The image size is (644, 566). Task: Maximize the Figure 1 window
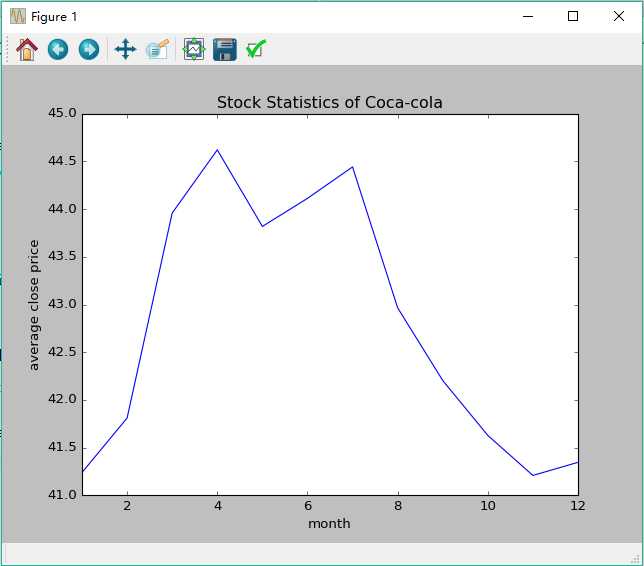[573, 16]
